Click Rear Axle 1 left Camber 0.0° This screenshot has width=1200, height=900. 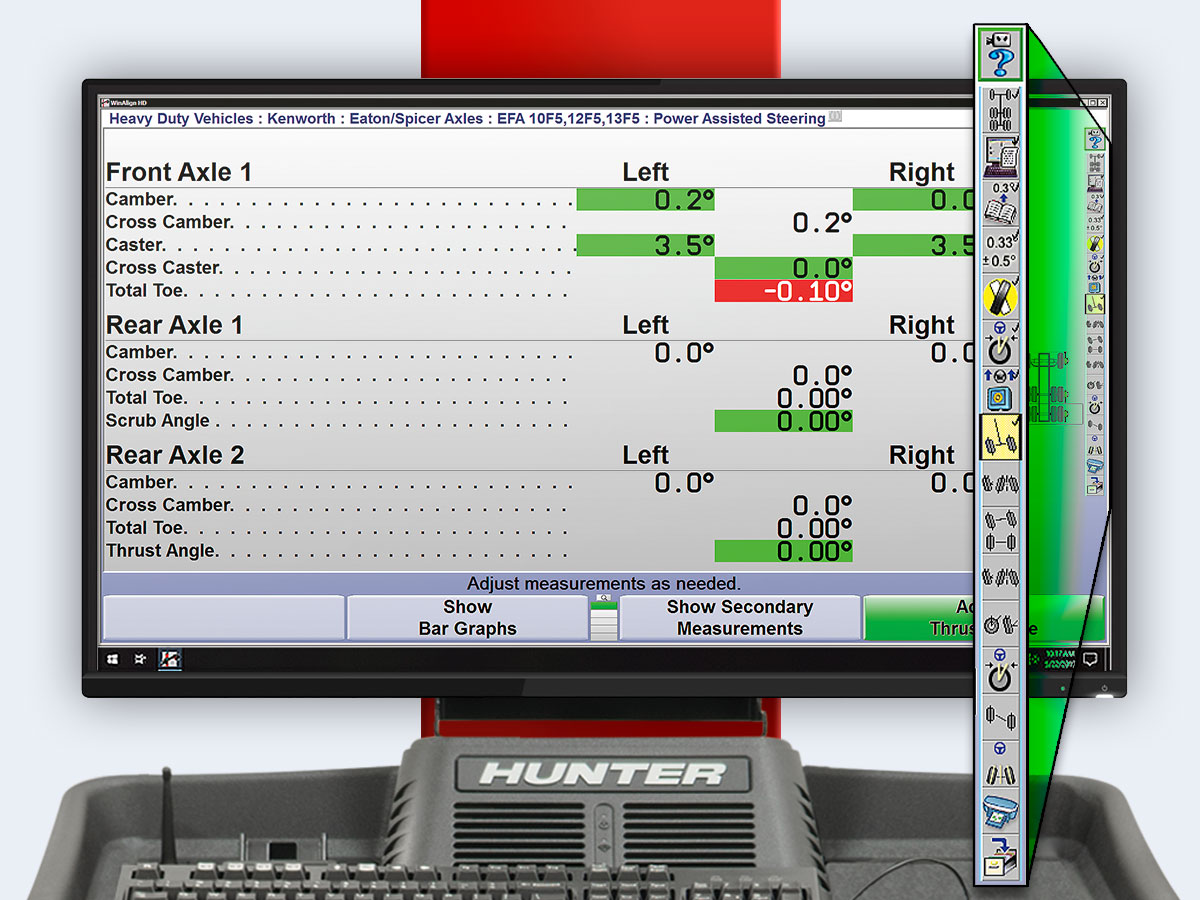click(685, 352)
